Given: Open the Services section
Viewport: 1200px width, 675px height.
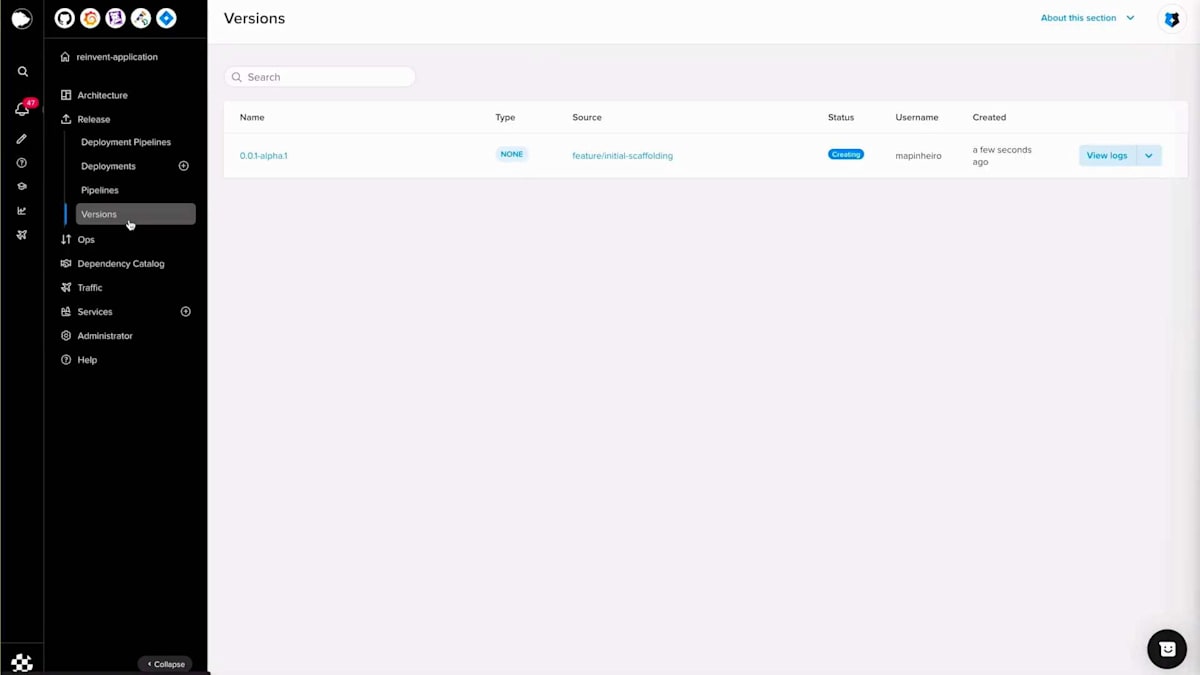Looking at the screenshot, I should [86, 312].
